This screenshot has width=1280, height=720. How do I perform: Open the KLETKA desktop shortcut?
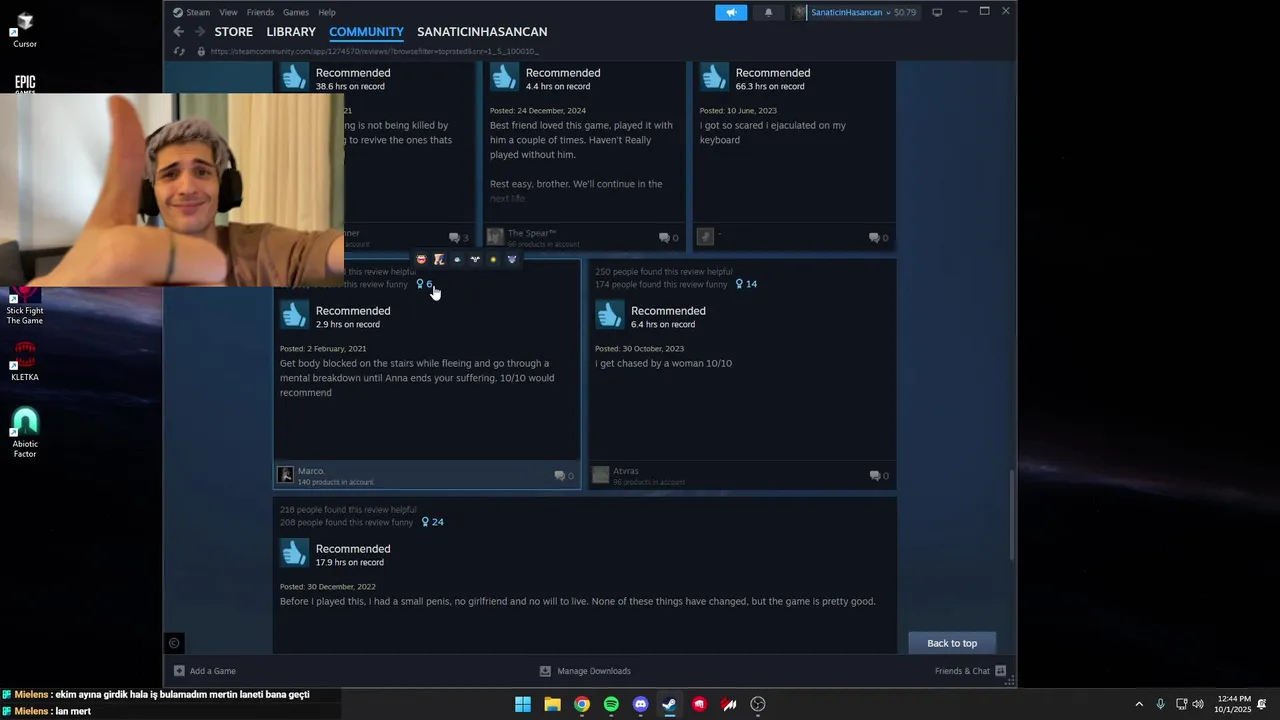tap(25, 362)
